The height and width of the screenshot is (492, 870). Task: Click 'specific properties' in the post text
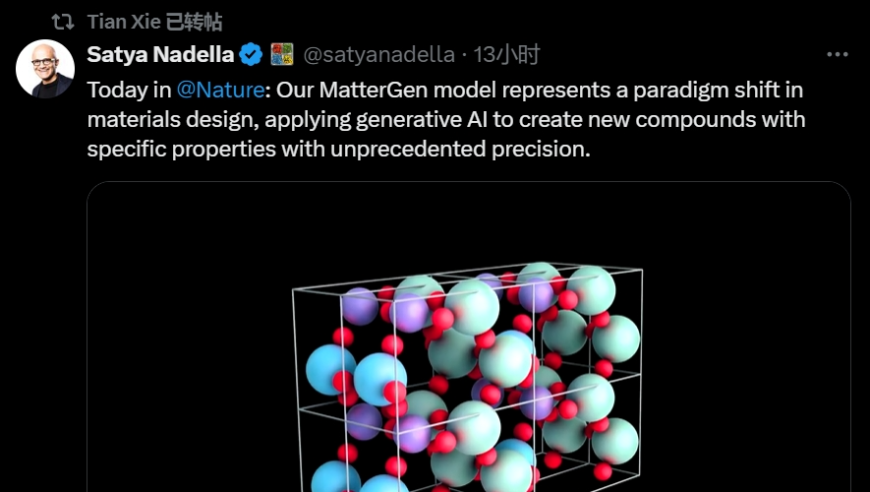pos(181,150)
